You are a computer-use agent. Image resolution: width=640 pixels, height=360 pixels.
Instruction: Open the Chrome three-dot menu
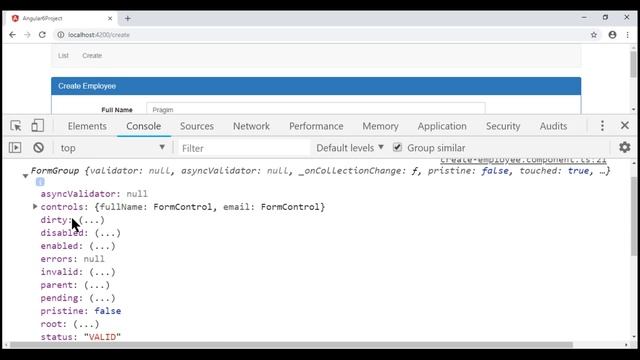[627, 35]
